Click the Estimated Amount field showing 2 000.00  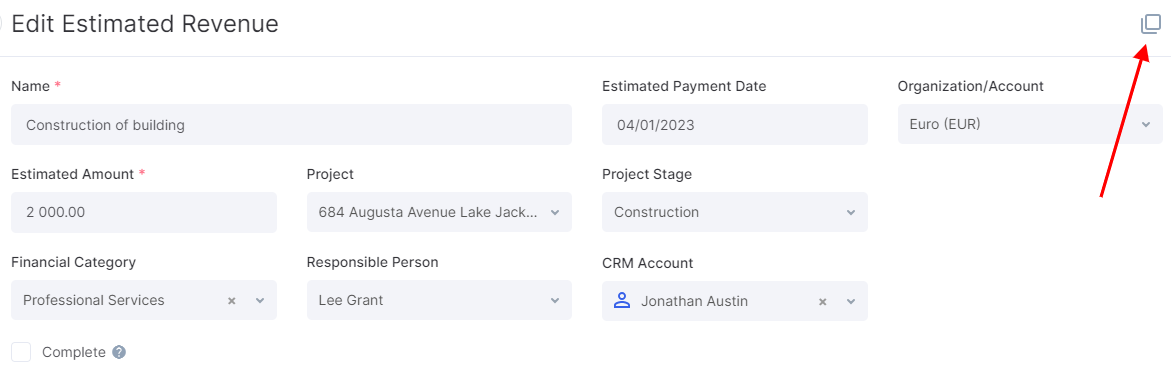pos(144,212)
